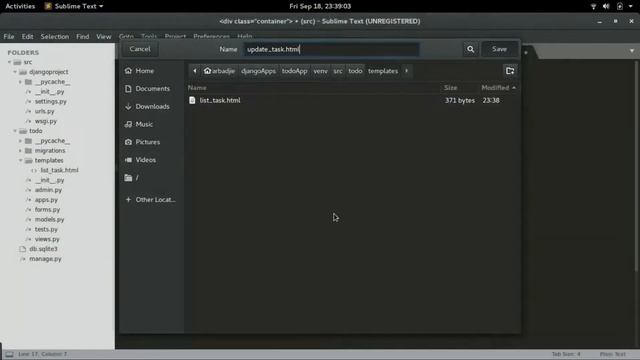This screenshot has width=640, height=360.
Task: Open the tab list dropdown arrow in the Sublime Text window
Action: (632, 51)
